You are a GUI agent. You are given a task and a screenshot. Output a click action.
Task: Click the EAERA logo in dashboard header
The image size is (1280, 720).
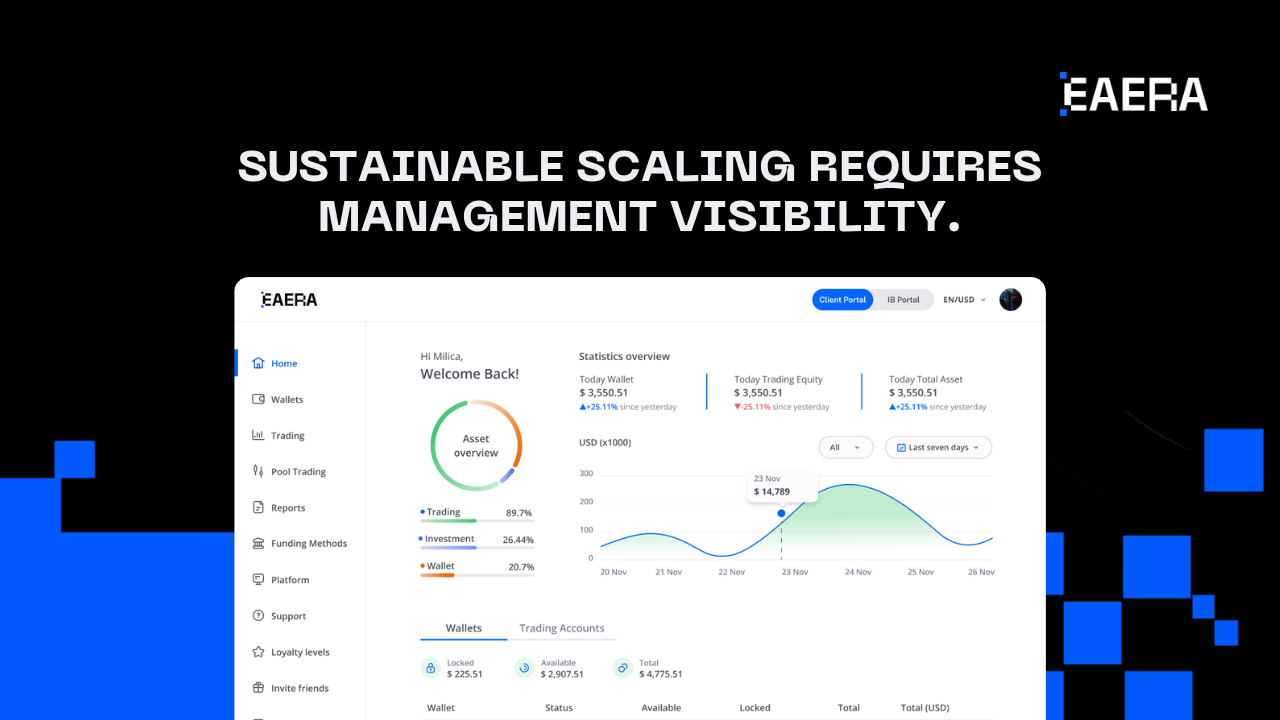289,299
